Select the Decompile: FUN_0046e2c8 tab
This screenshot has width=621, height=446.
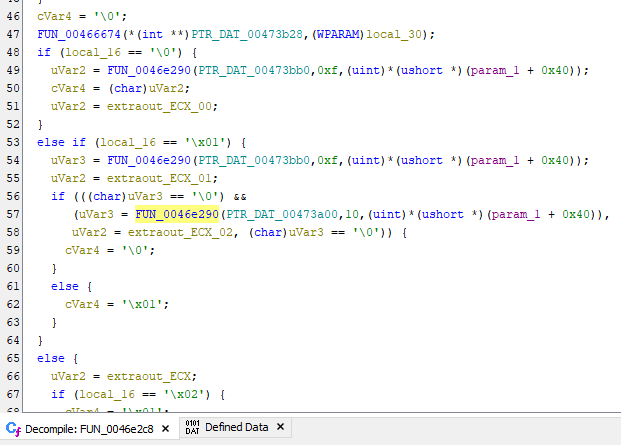89,428
